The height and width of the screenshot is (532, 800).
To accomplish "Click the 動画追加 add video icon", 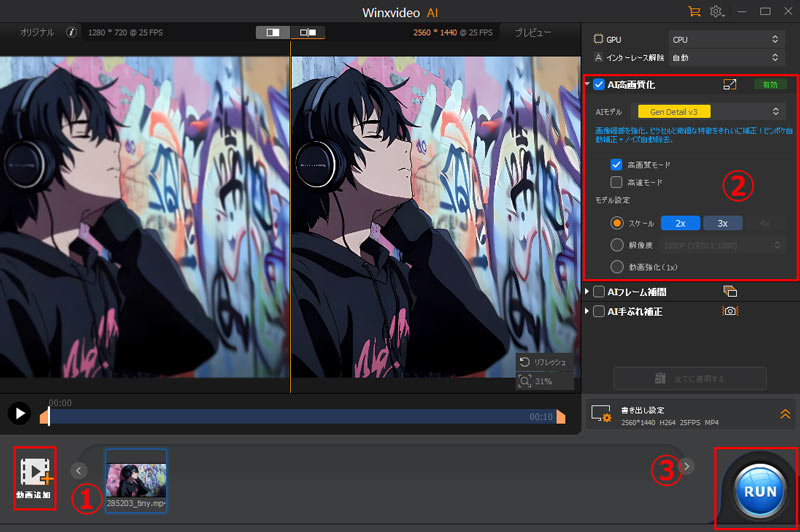I will coord(36,475).
